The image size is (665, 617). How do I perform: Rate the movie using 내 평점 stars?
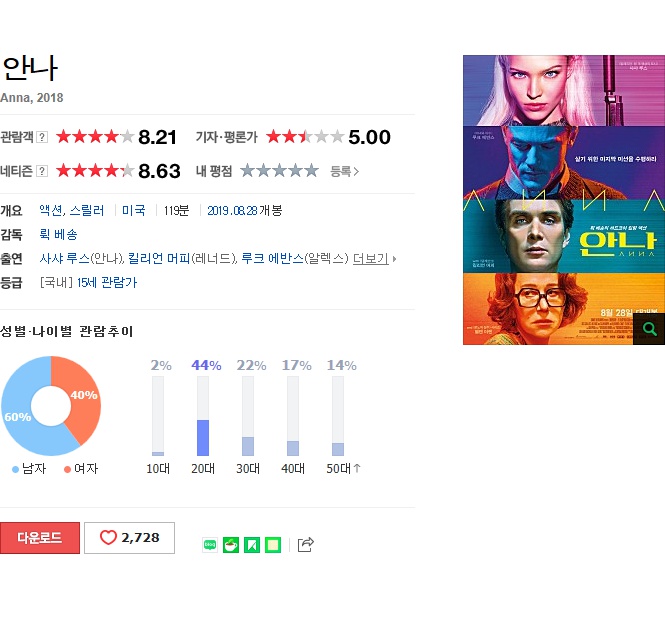279,171
